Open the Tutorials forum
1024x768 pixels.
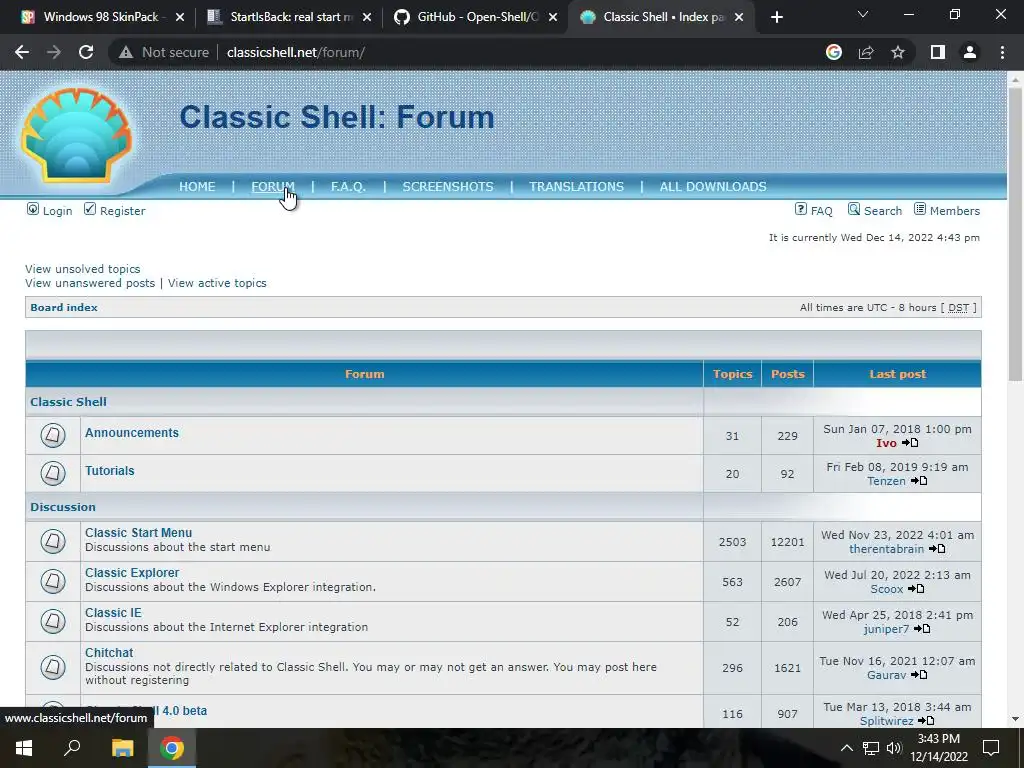[110, 471]
